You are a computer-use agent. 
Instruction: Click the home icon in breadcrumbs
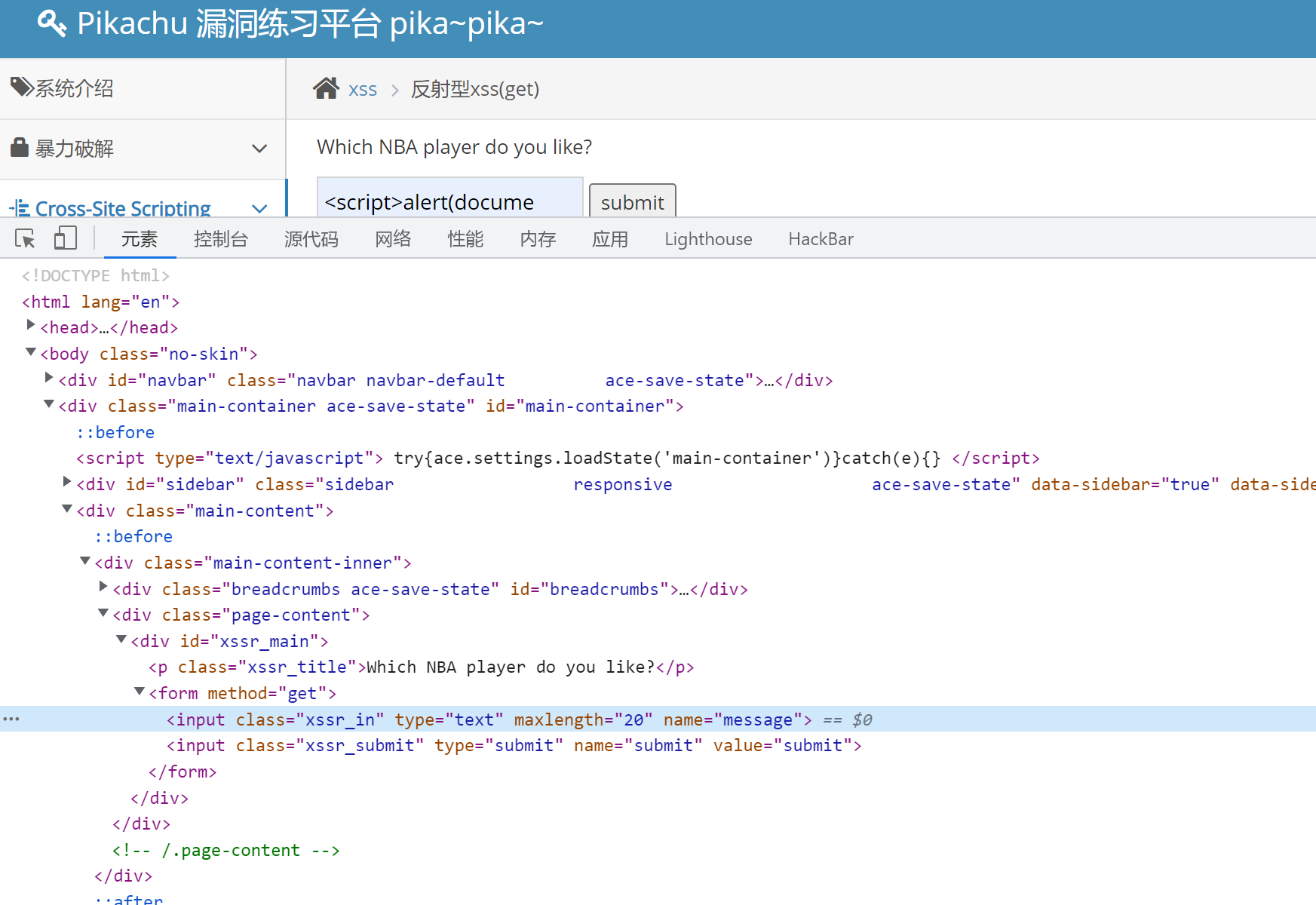click(x=327, y=88)
